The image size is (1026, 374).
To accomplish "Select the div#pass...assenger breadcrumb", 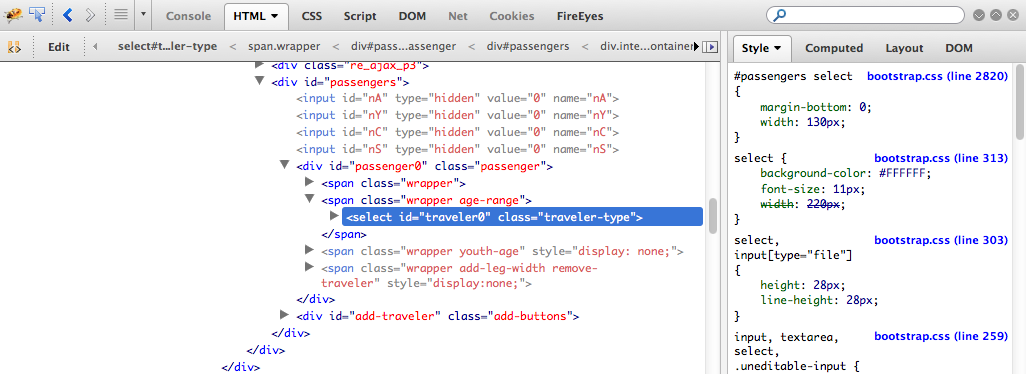I will pyautogui.click(x=403, y=46).
